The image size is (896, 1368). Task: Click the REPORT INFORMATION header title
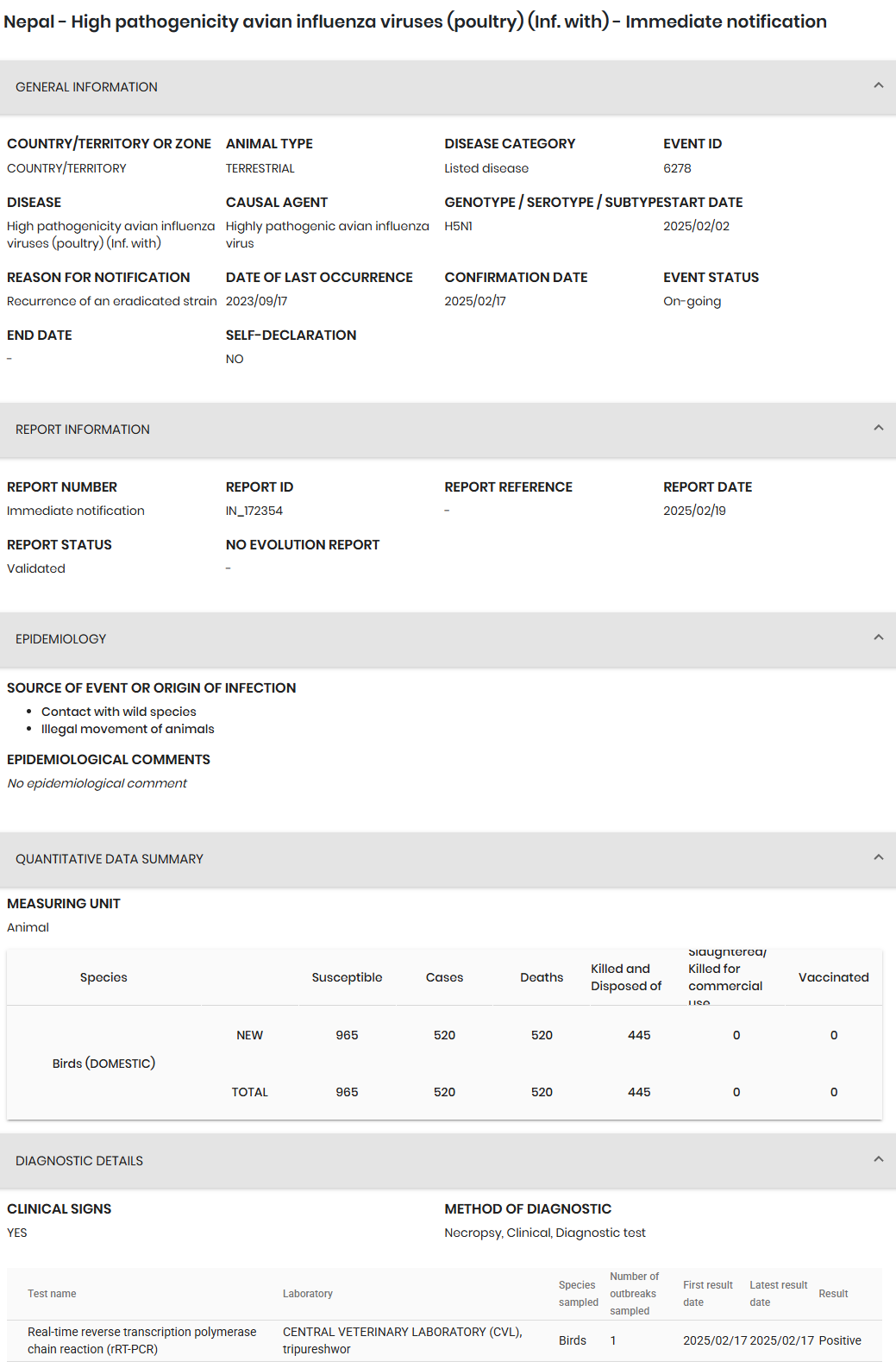(x=83, y=430)
